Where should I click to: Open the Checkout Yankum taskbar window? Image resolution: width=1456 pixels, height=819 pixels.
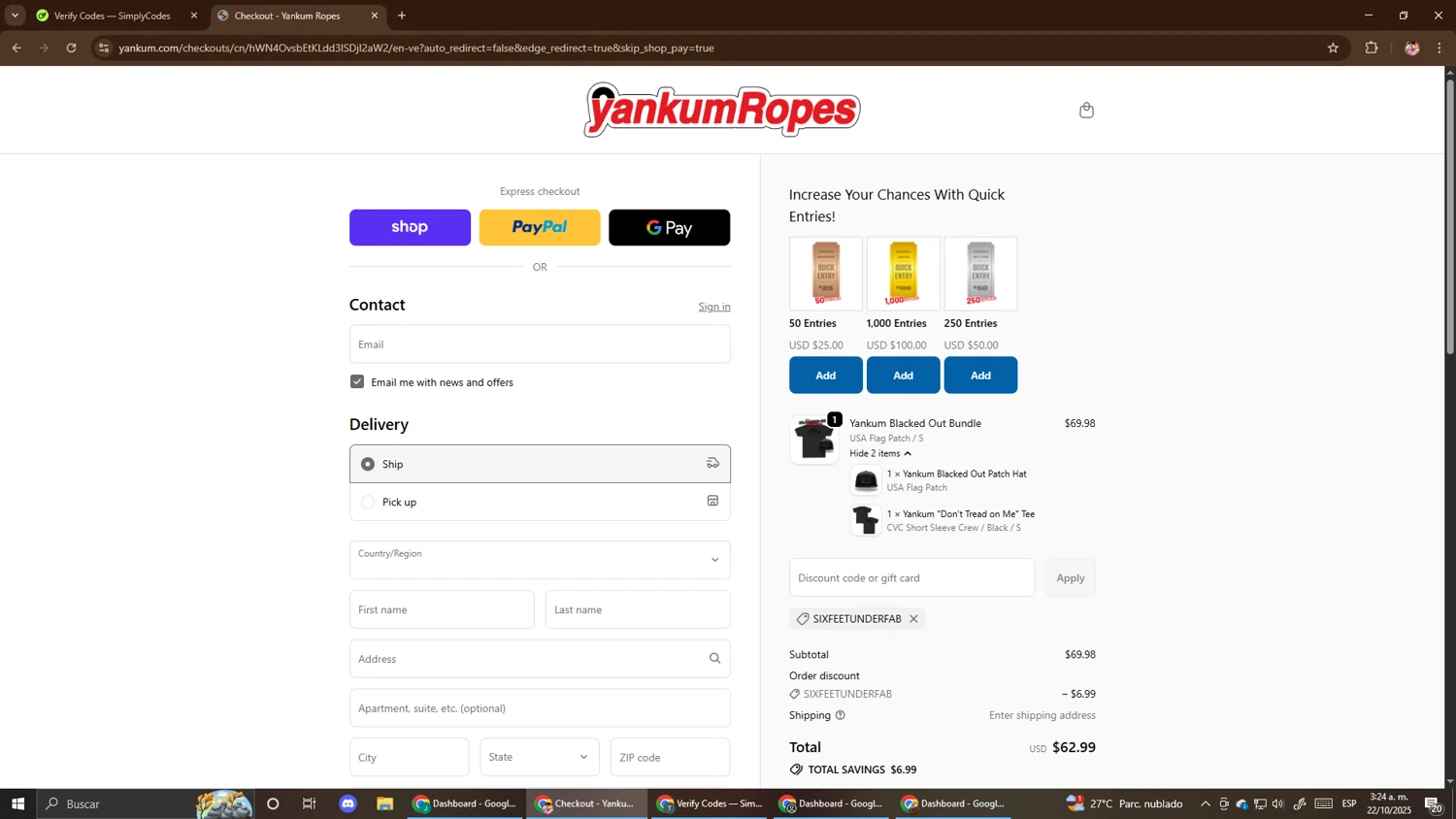coord(587,803)
